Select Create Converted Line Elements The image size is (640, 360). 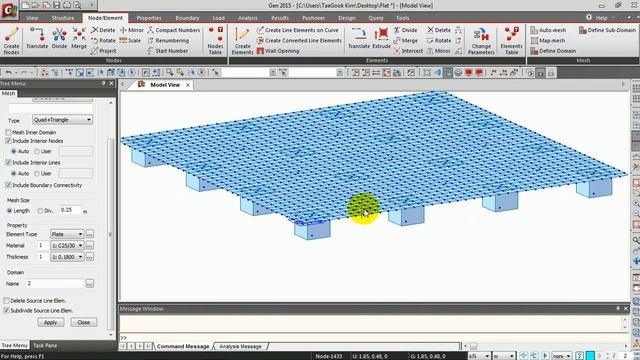[x=299, y=40]
